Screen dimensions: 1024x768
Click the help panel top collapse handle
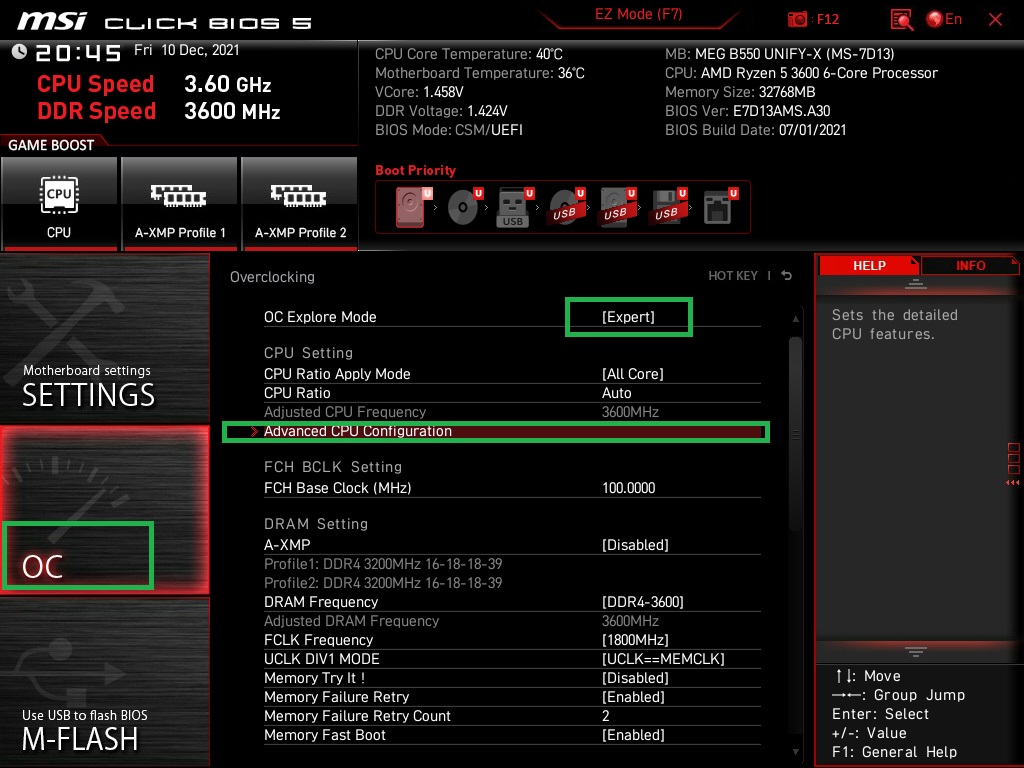click(916, 284)
